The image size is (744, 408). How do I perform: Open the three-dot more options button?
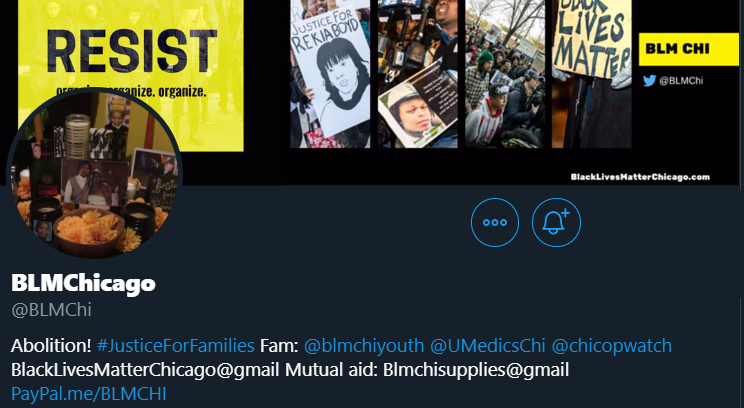tap(495, 223)
